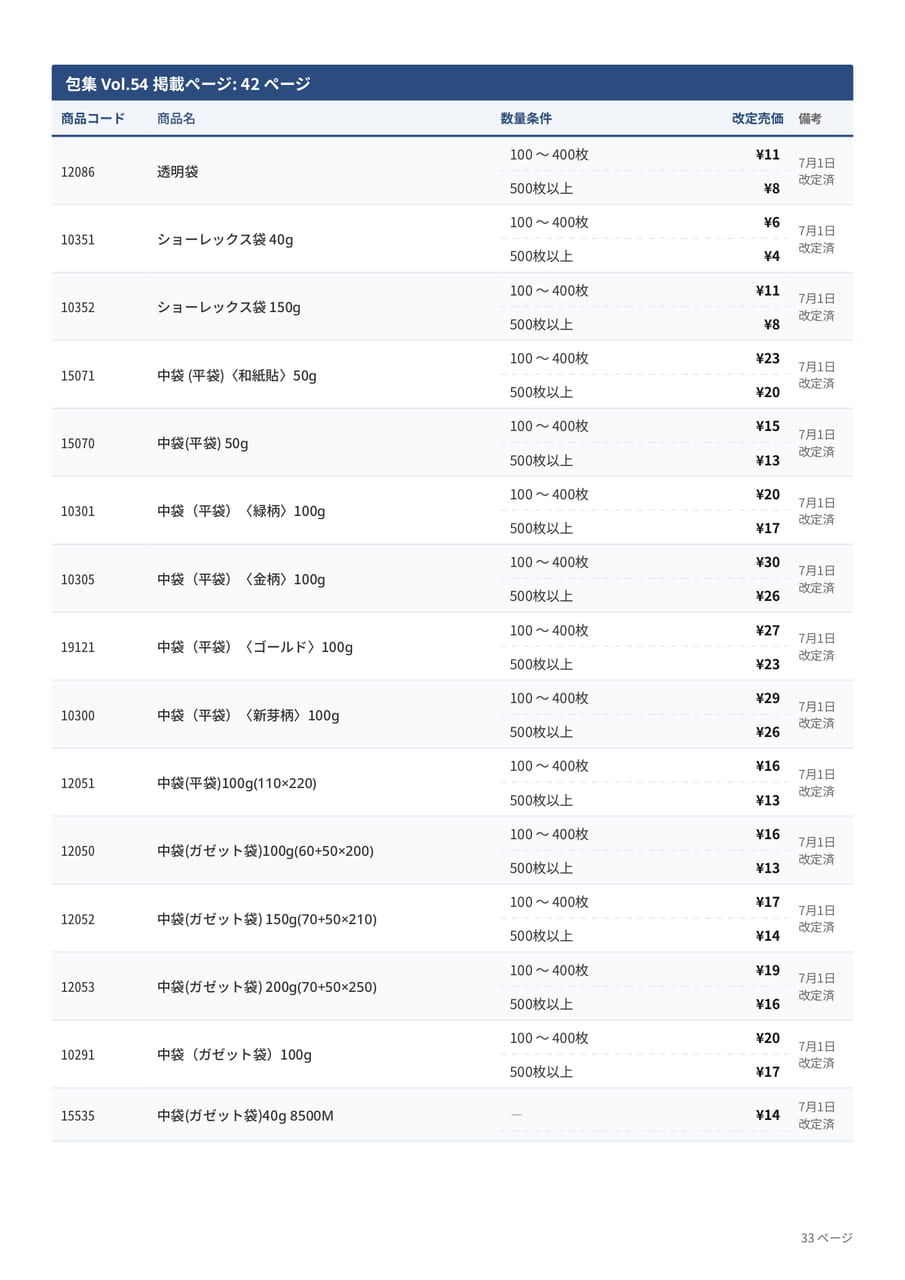Click the ¥30 price for 金柄 100g
Screen dimensions: 905x1280
(x=768, y=562)
